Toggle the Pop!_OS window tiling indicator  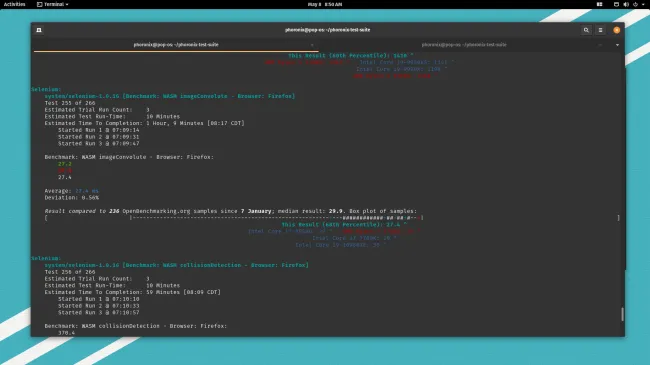pyautogui.click(x=599, y=4)
